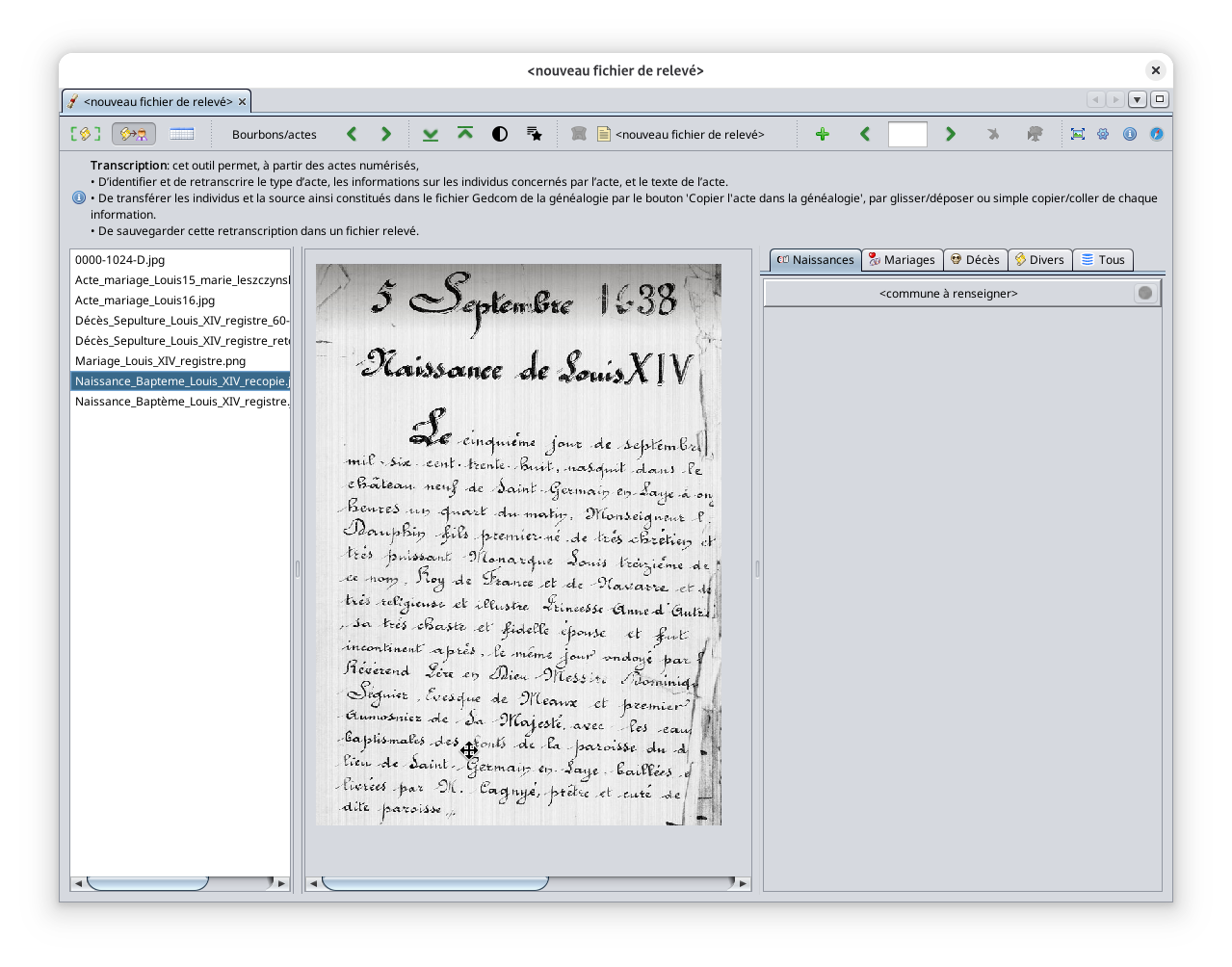Switch to the Tous tab
The height and width of the screenshot is (967, 1232).
[1103, 260]
